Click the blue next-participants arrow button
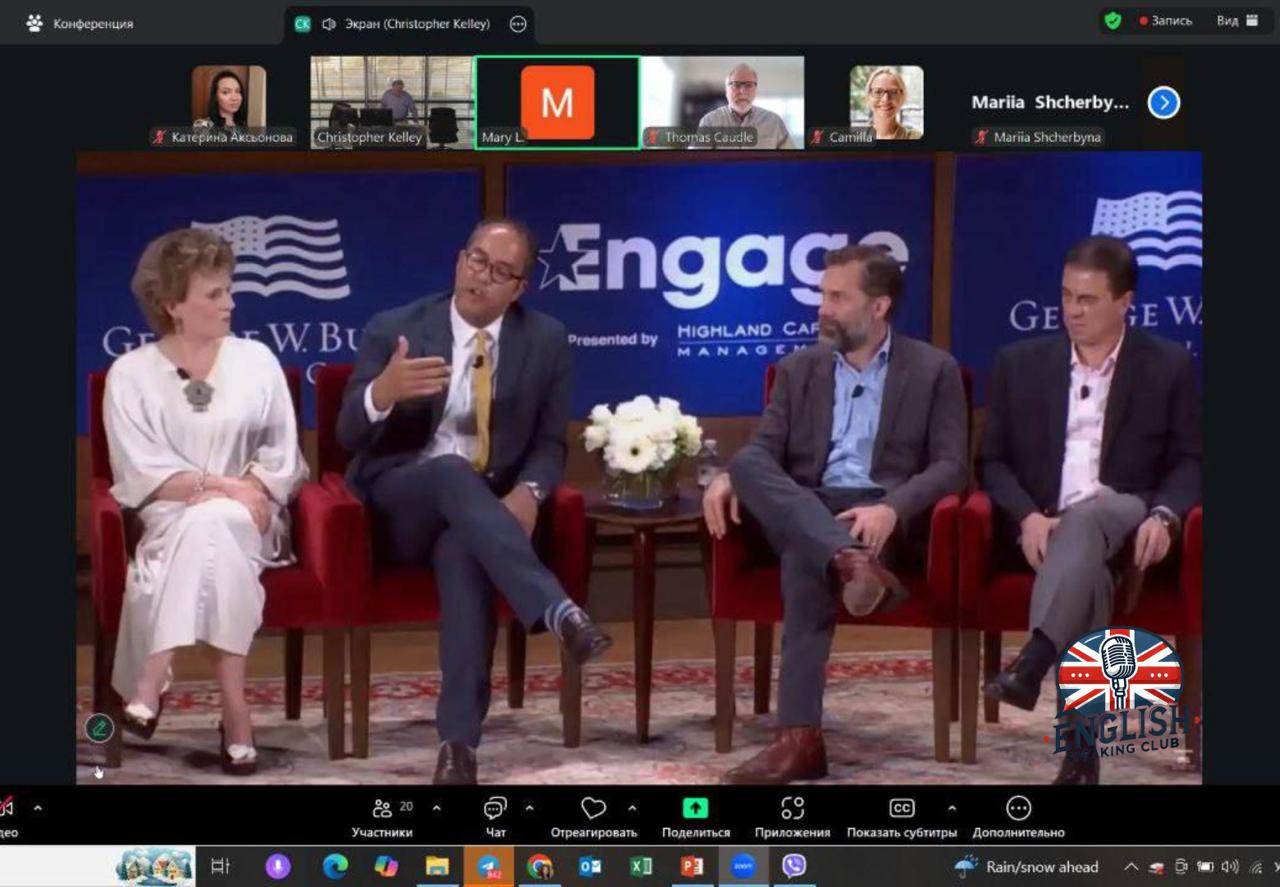Viewport: 1280px width, 887px height. 1163,103
